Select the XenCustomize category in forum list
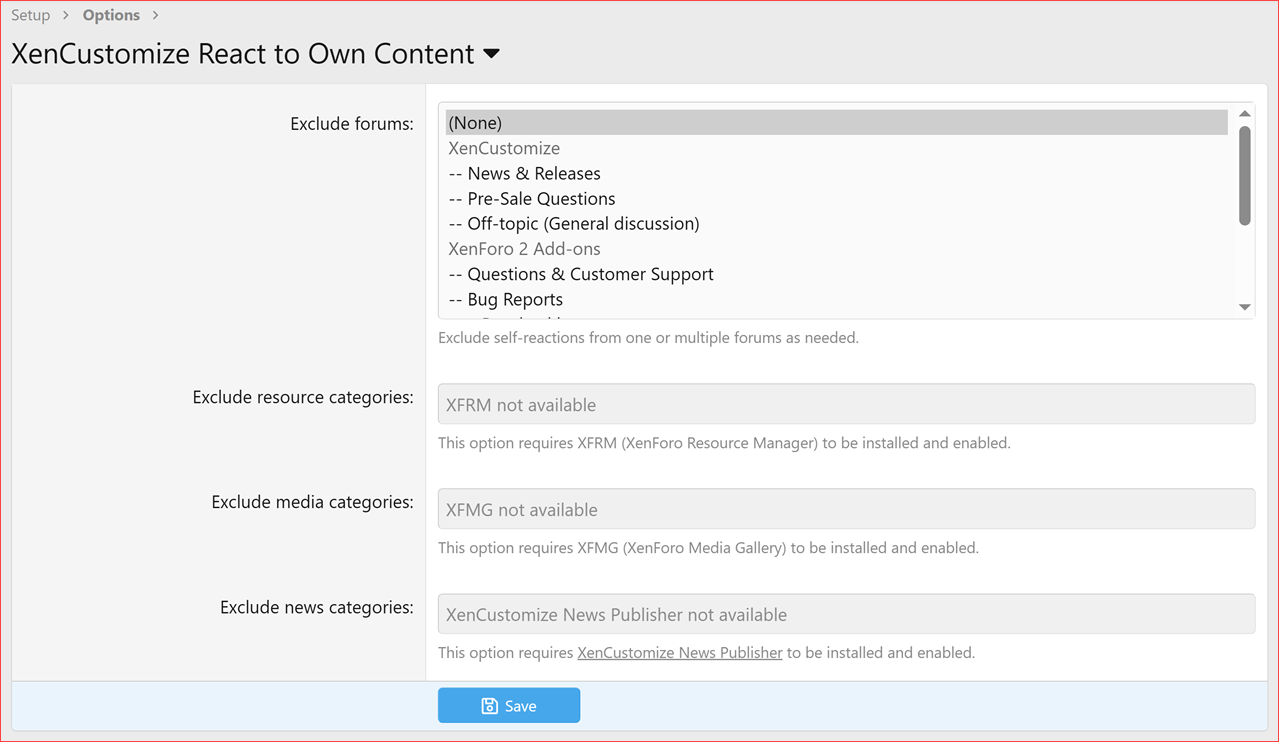1279x742 pixels. click(836, 148)
